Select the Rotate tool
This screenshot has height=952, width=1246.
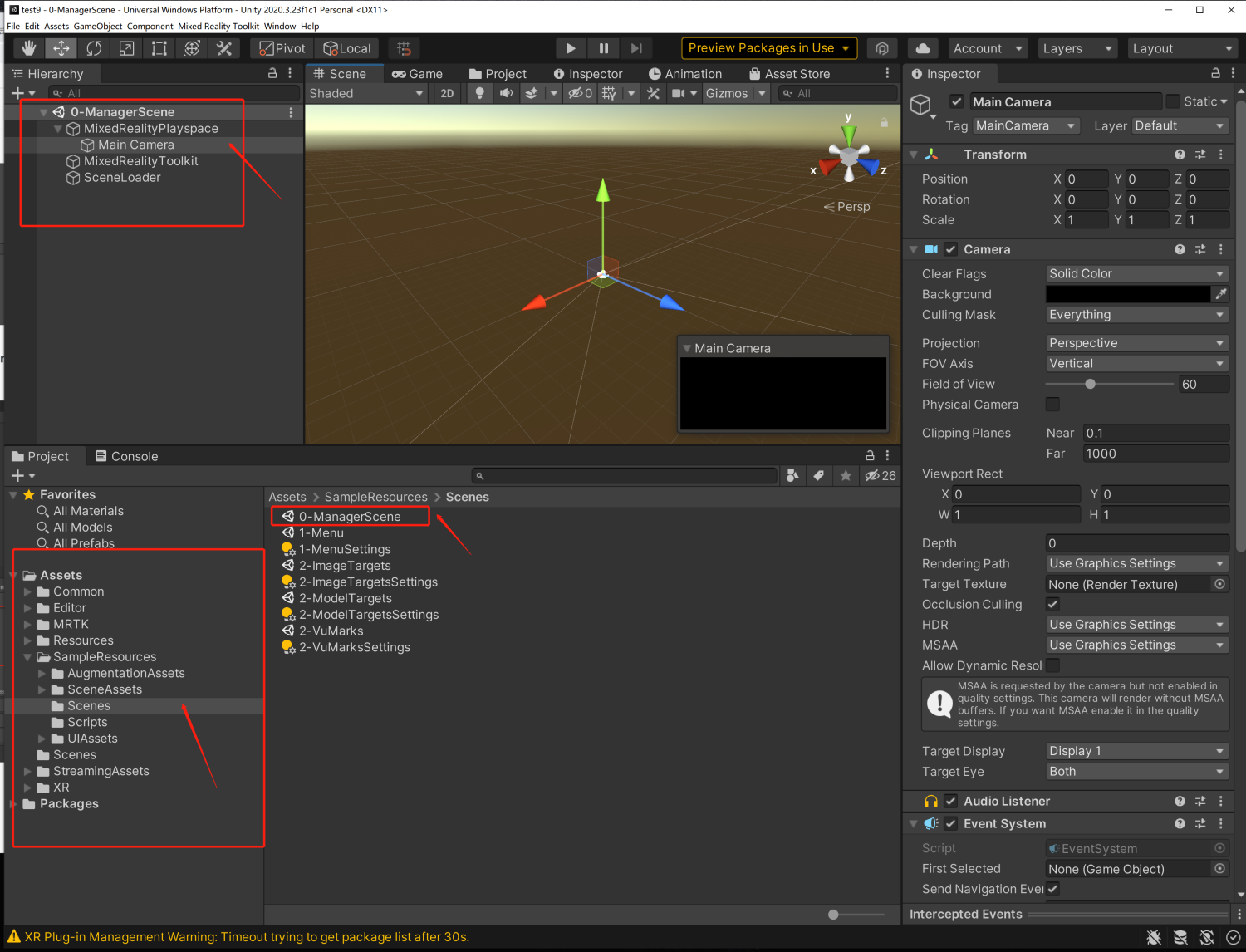(x=94, y=48)
